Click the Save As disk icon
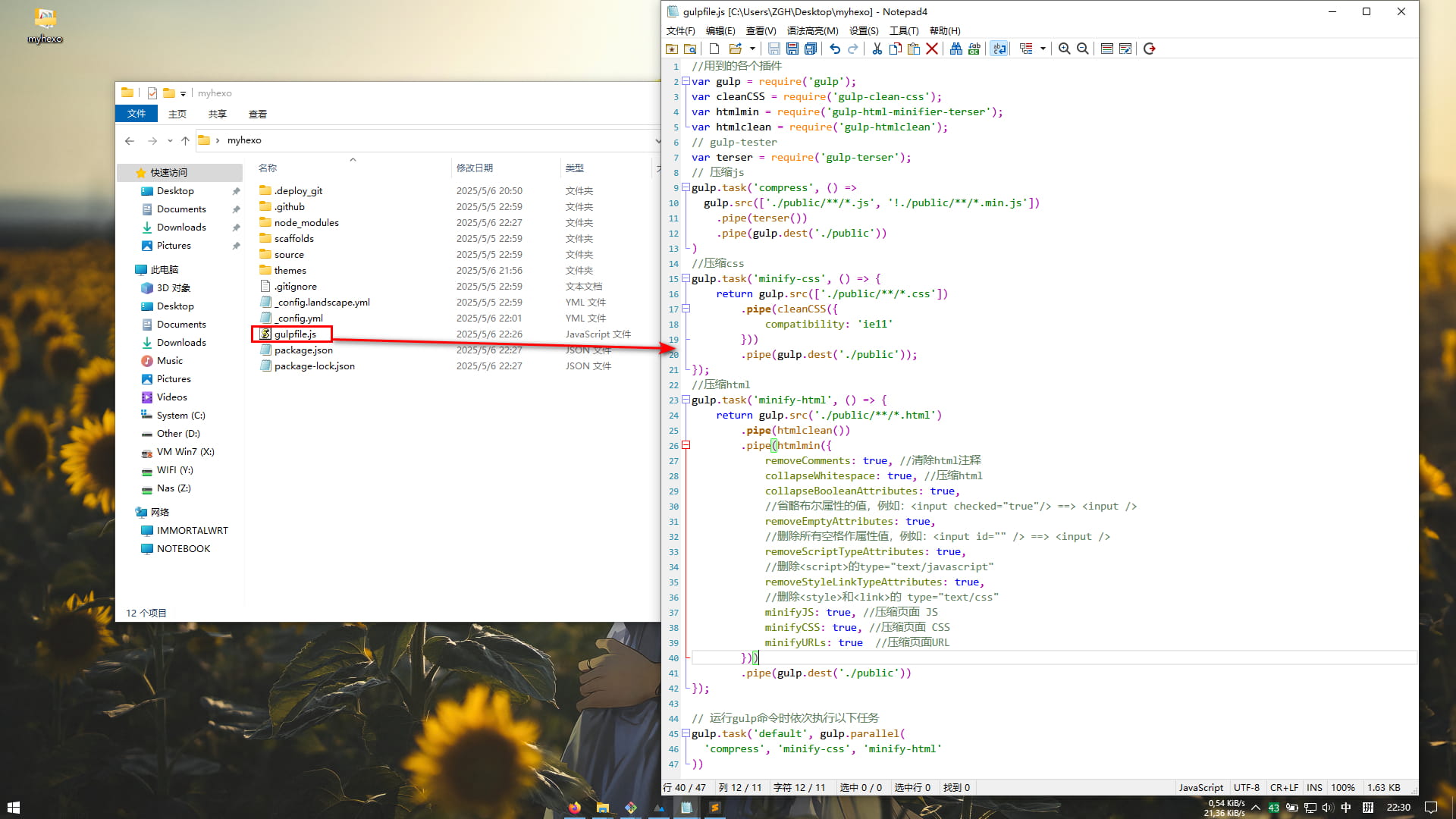This screenshot has width=1456, height=819. tap(792, 49)
